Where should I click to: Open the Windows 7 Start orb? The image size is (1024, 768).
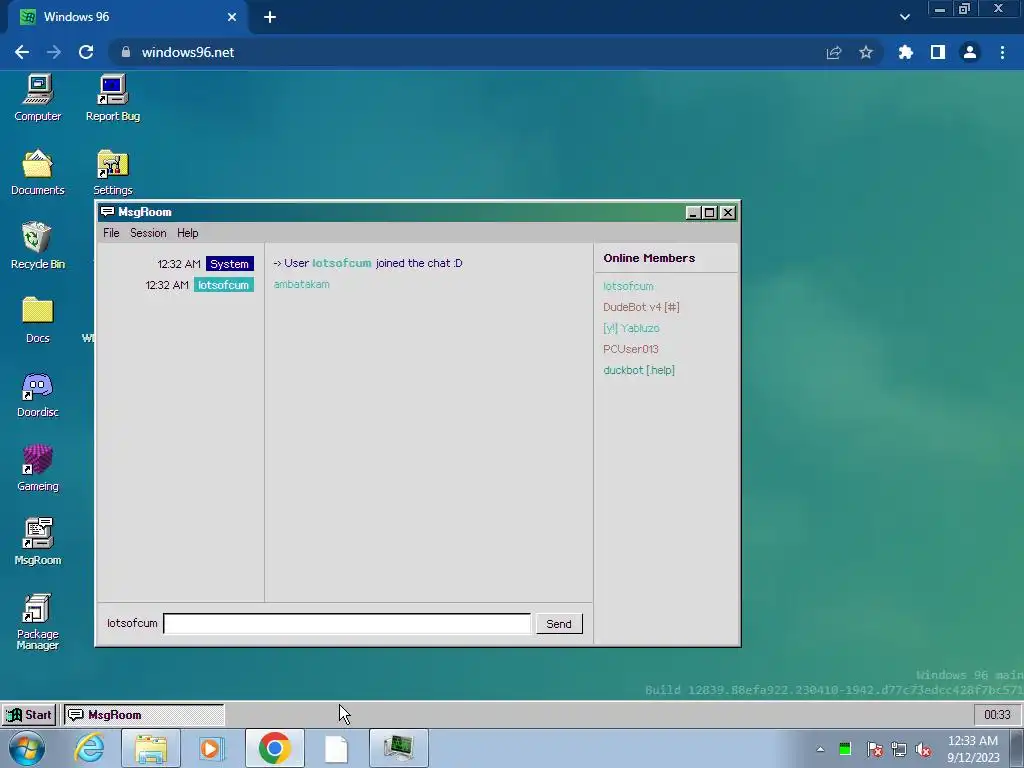pos(27,748)
